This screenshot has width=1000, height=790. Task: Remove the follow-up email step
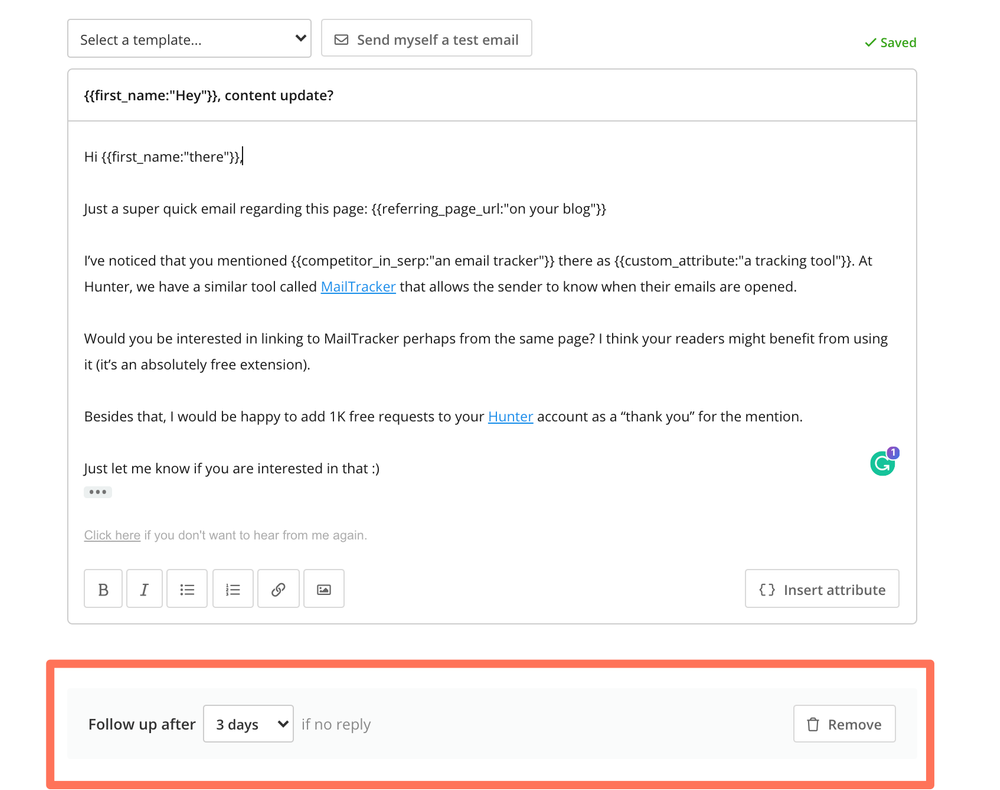point(844,723)
